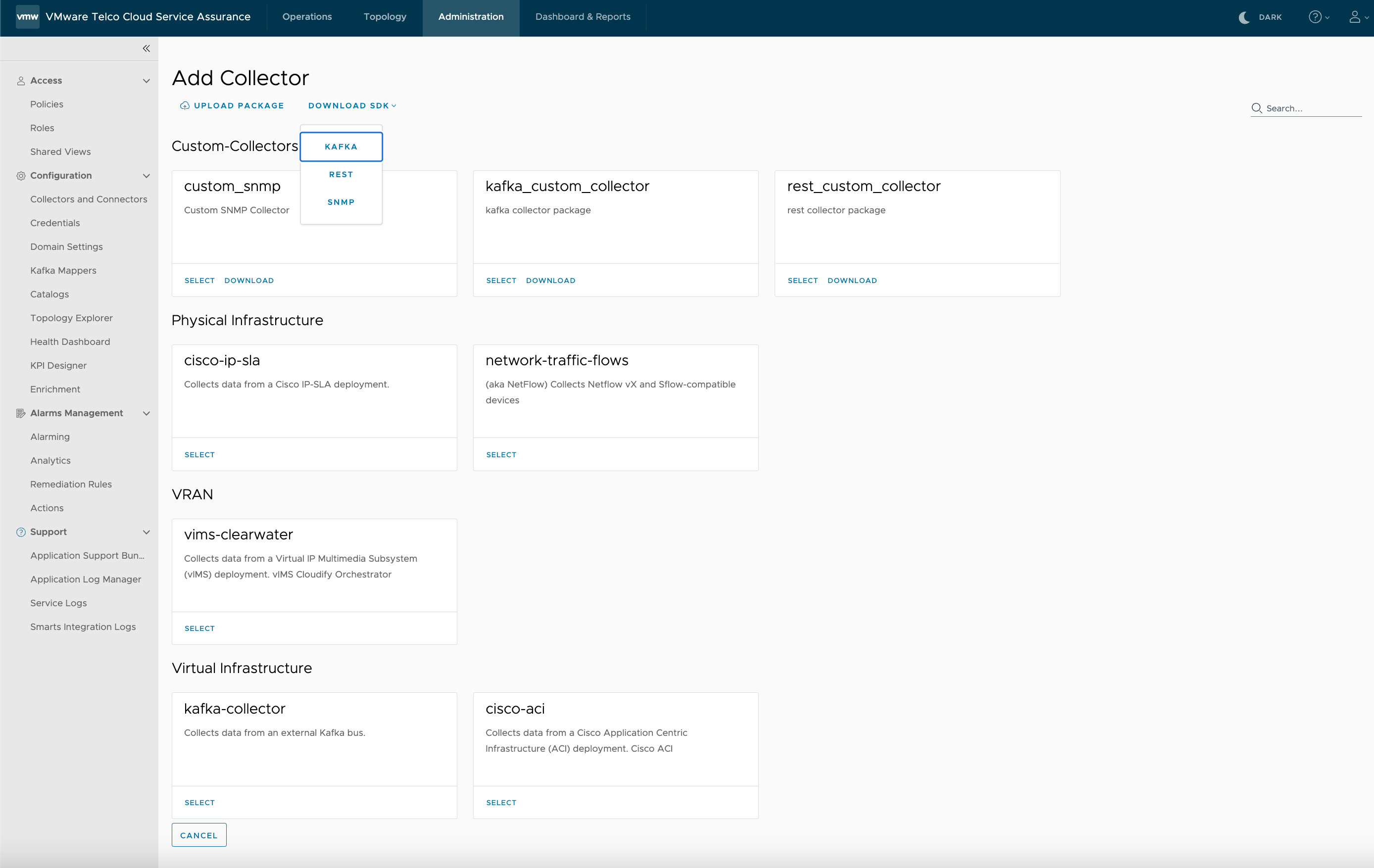1374x868 pixels.
Task: Collapse the sidebar with double-chevron icon
Action: coord(146,48)
